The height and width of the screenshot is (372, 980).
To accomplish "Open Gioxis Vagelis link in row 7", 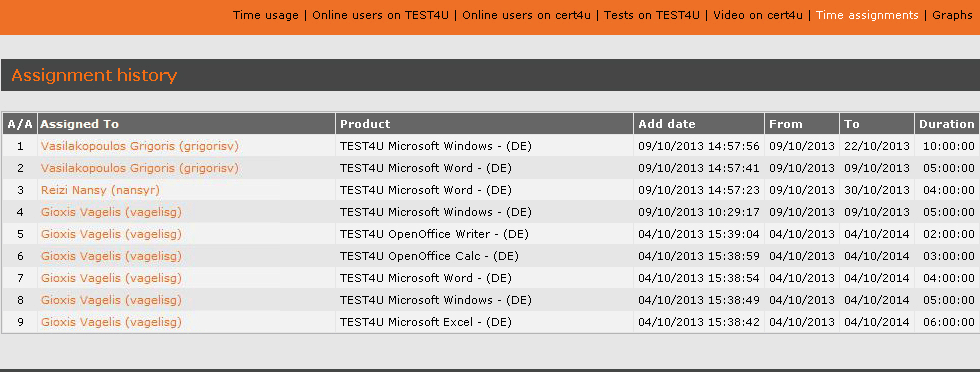I will (x=111, y=278).
